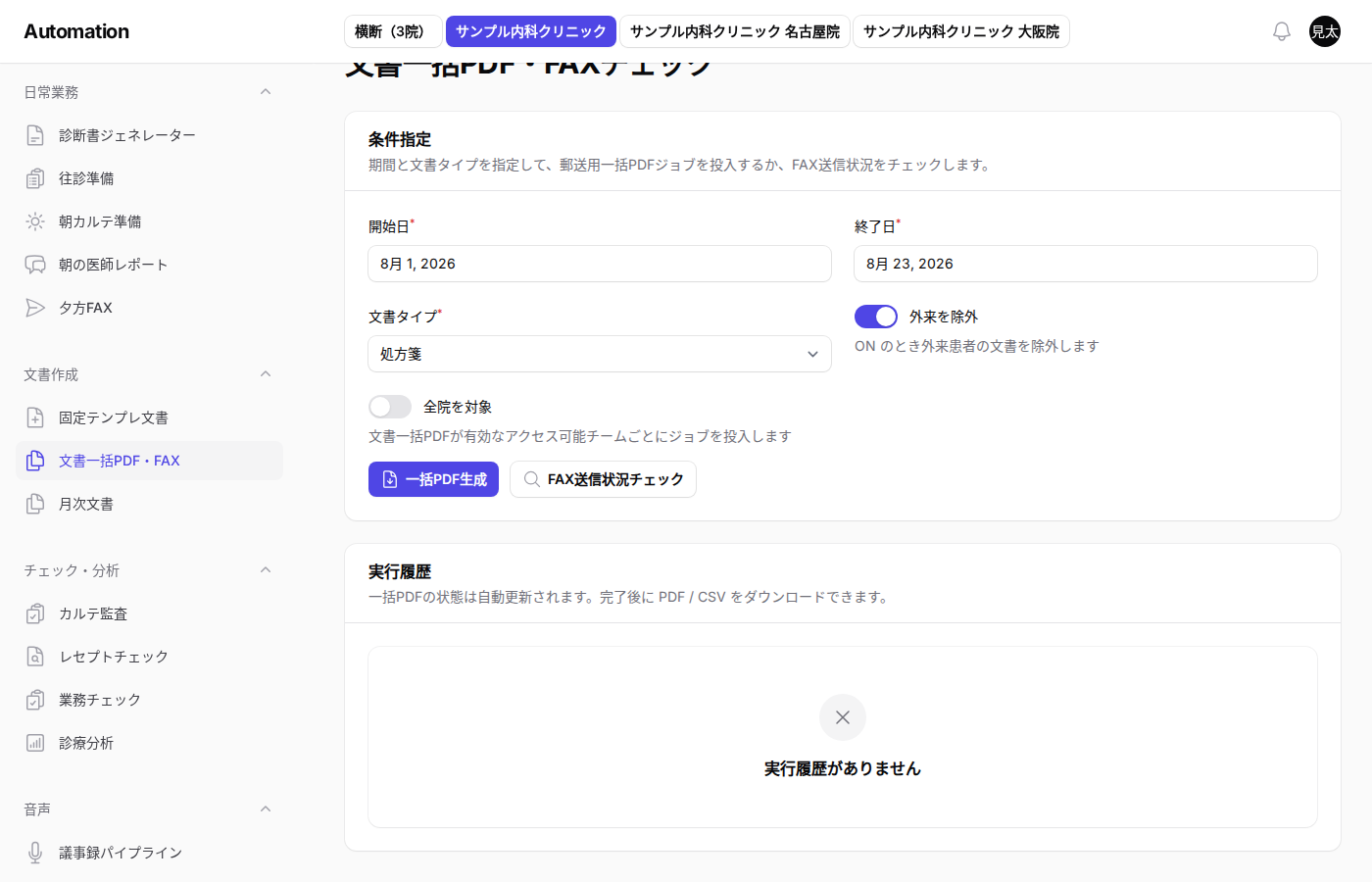Image resolution: width=1372 pixels, height=882 pixels.
Task: Click the 開始日 date field 8月 1, 2026
Action: pyautogui.click(x=600, y=264)
